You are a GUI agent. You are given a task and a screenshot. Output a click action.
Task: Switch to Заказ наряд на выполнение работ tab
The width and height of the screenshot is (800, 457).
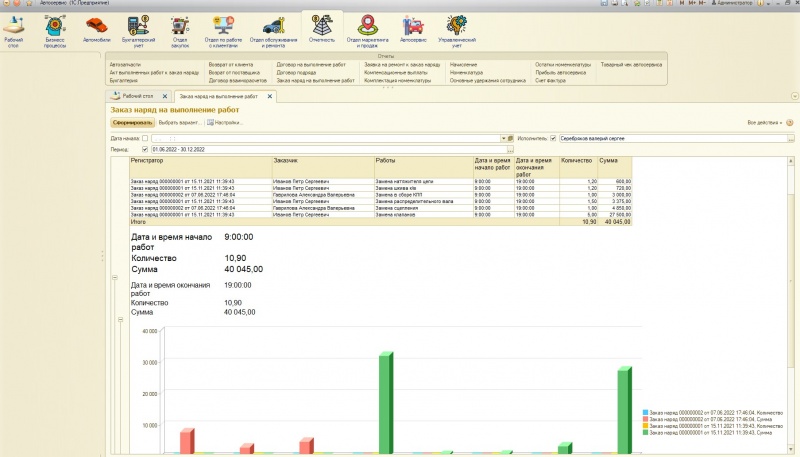tap(218, 96)
